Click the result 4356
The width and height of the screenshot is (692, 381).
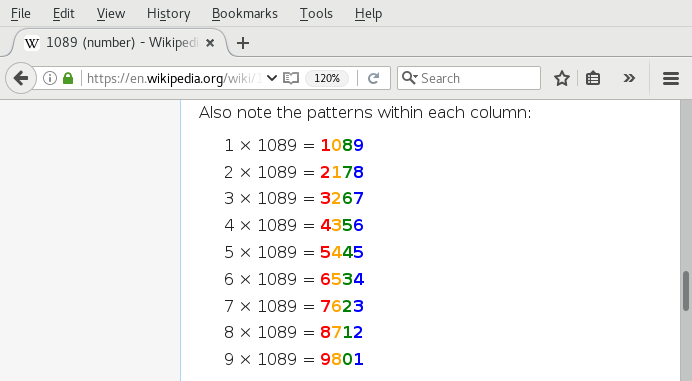tap(342, 226)
